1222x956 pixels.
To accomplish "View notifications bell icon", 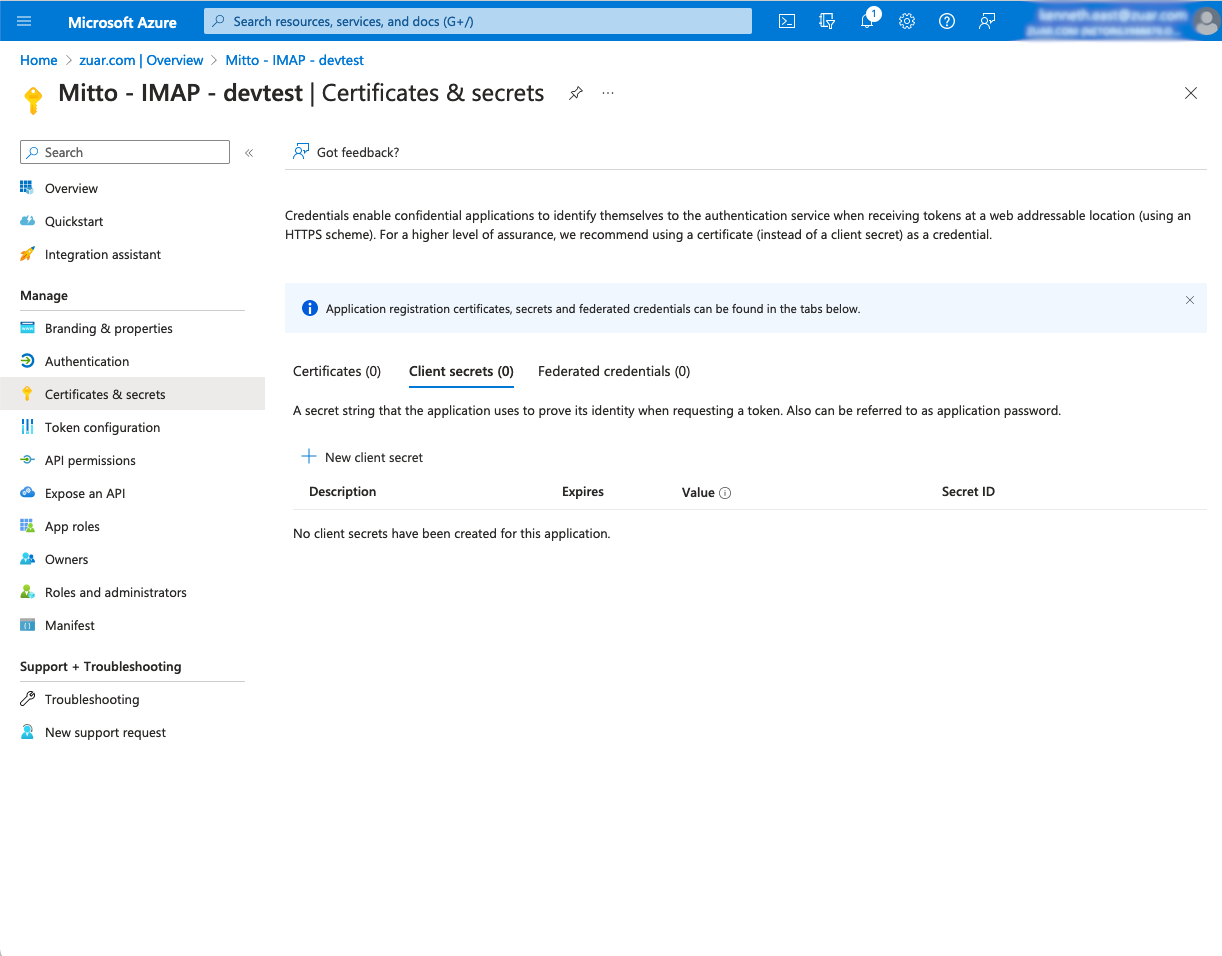I will pyautogui.click(x=867, y=21).
